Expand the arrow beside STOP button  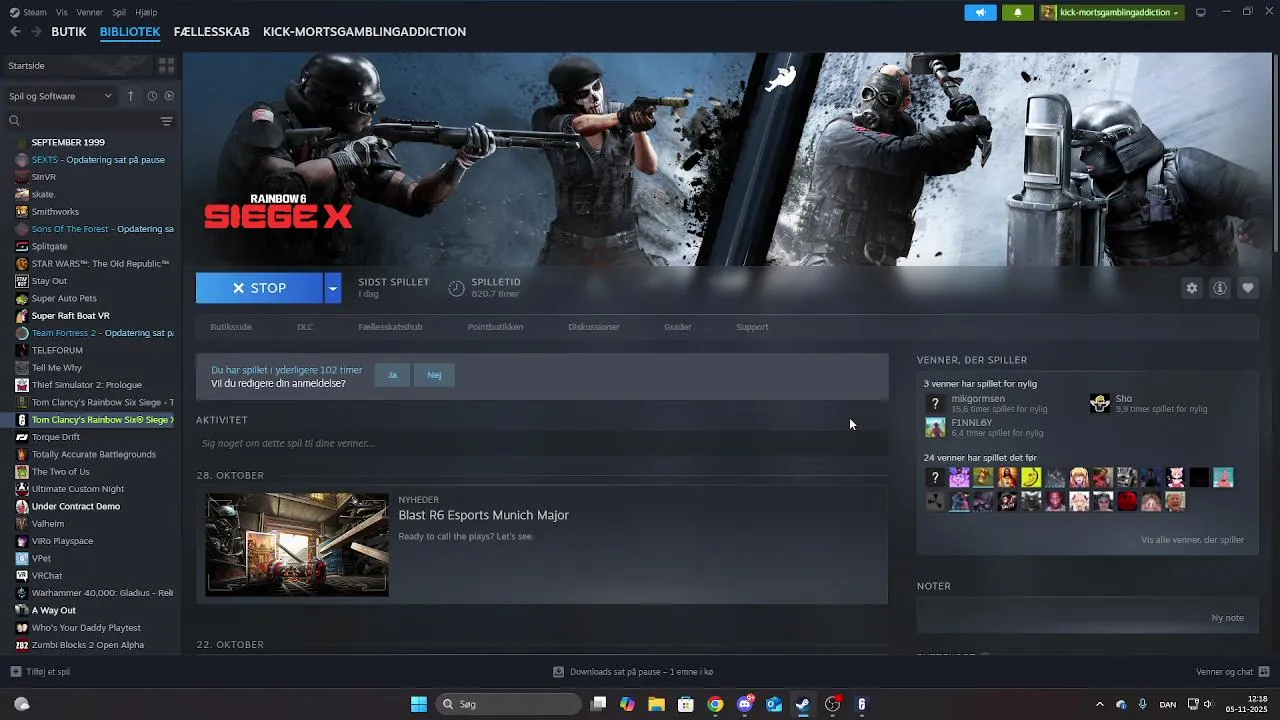(333, 288)
